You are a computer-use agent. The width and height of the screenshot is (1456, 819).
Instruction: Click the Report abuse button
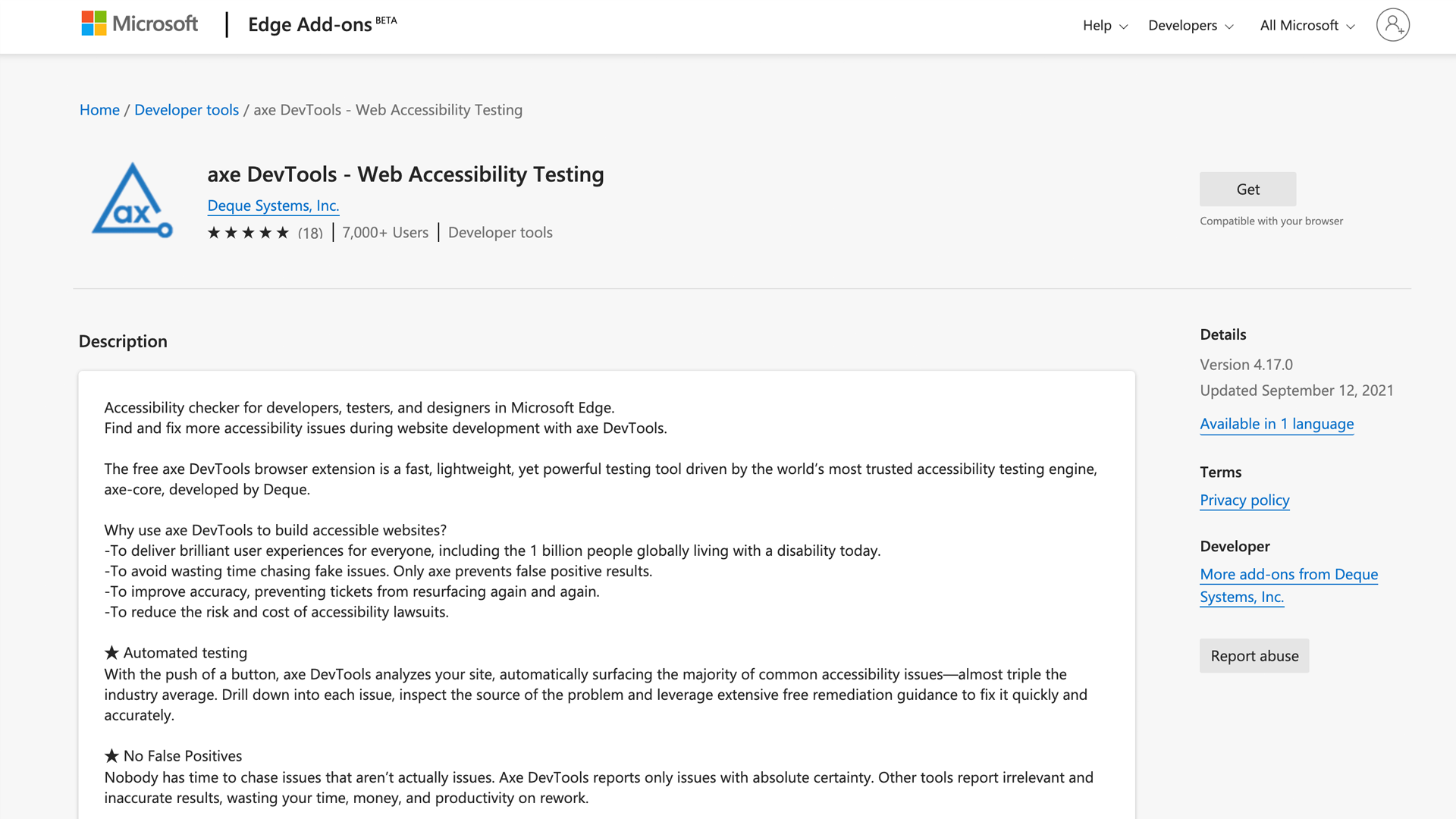coord(1254,656)
